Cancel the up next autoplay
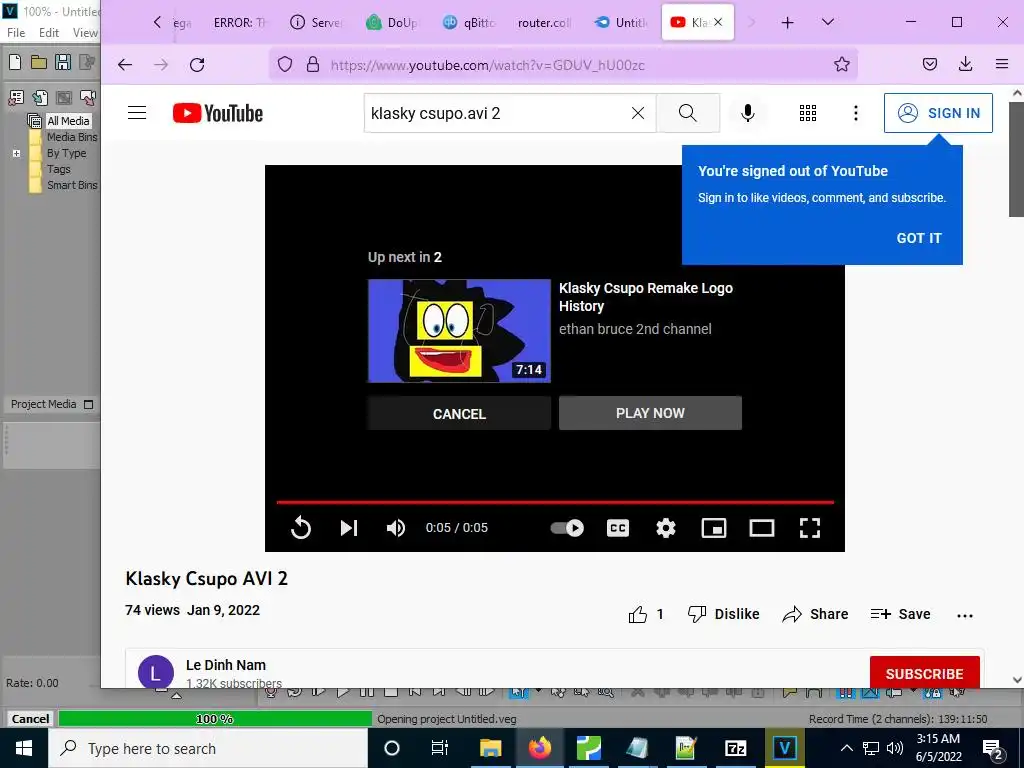 click(459, 413)
